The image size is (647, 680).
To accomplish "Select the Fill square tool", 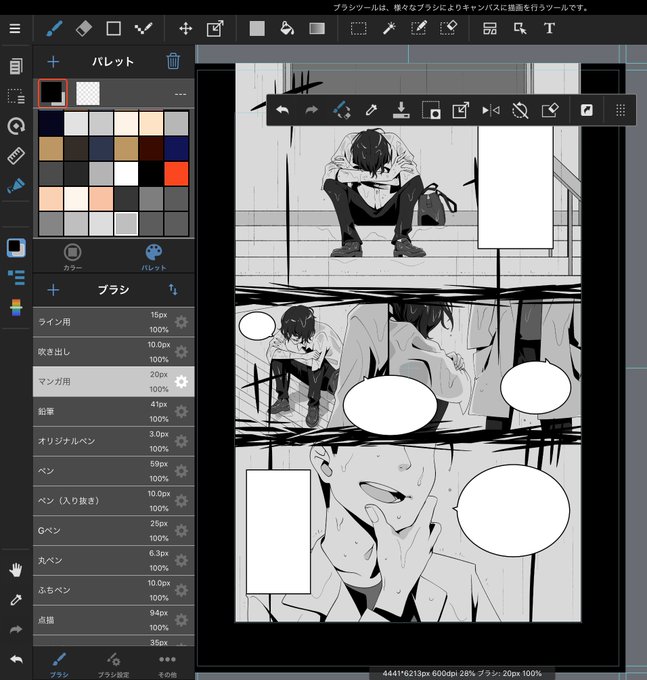I will pyautogui.click(x=257, y=29).
